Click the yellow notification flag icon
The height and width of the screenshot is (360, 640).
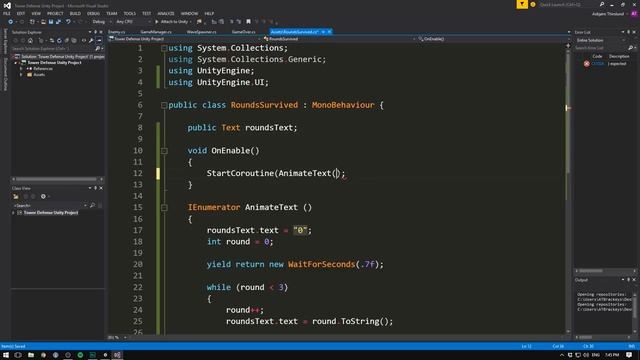522,4
